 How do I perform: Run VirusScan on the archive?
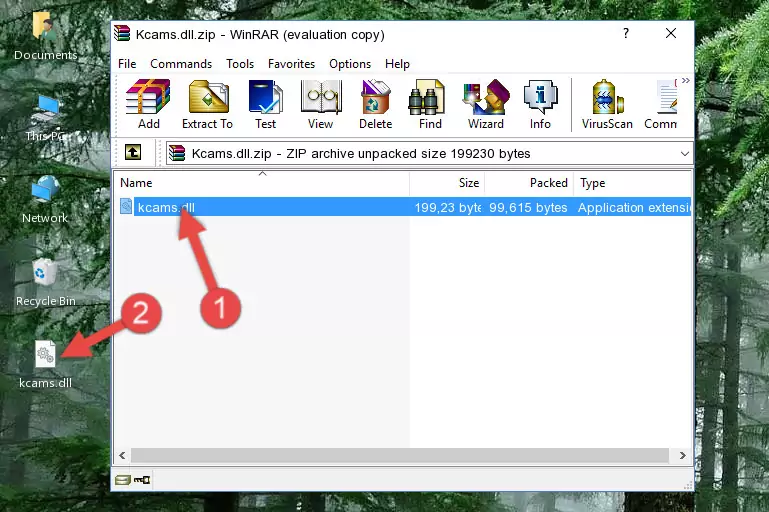pos(607,104)
